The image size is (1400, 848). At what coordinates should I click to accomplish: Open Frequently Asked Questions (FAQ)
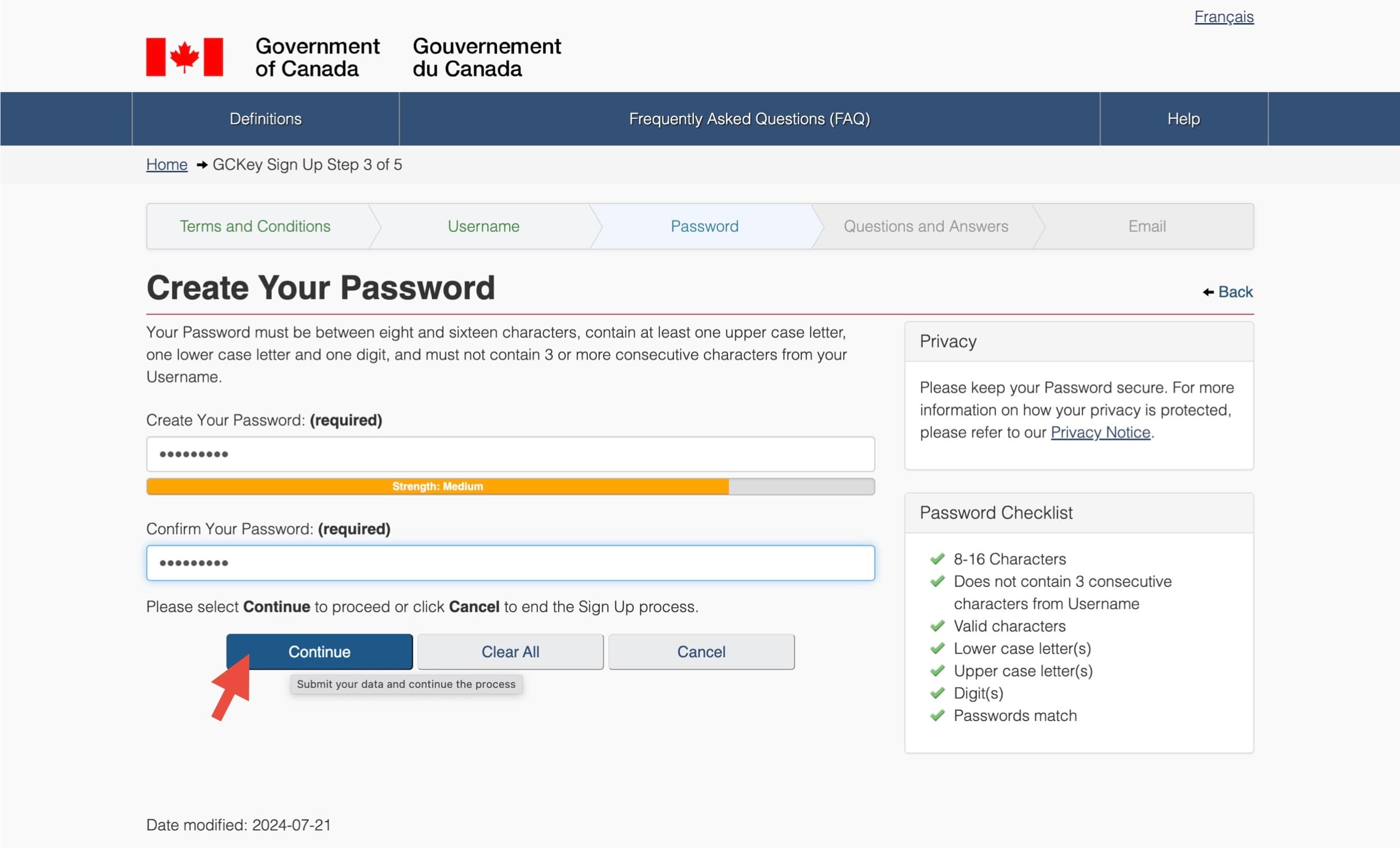point(749,119)
